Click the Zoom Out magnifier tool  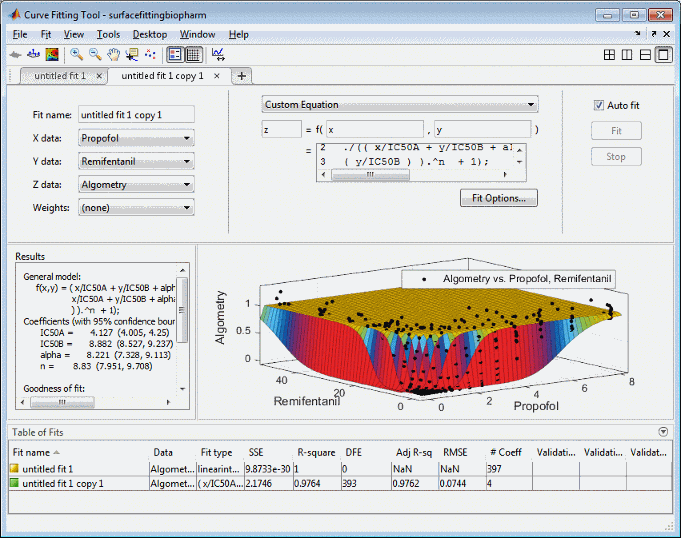coord(95,54)
